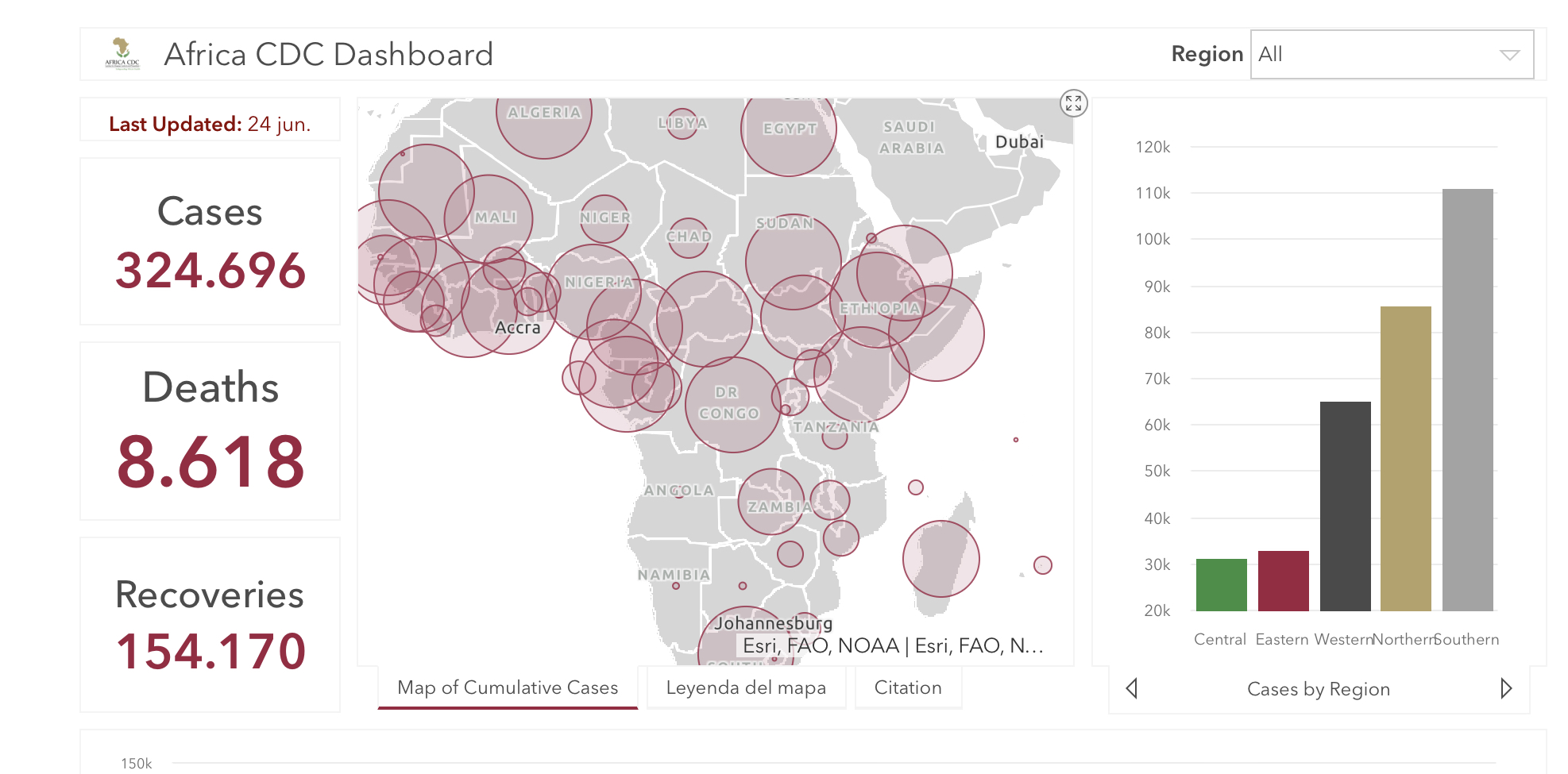Expand the map to full screen
This screenshot has width=1568, height=774.
pos(1073,103)
